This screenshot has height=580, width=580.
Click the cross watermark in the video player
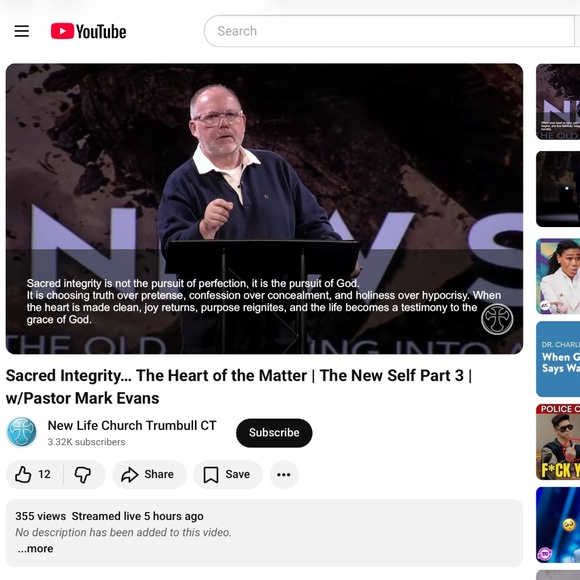point(497,319)
